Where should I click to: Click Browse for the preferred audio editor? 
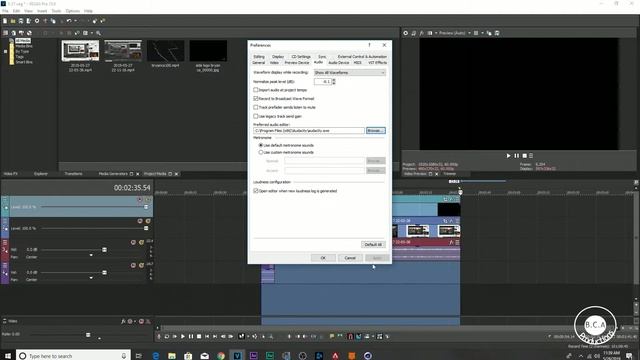376,131
